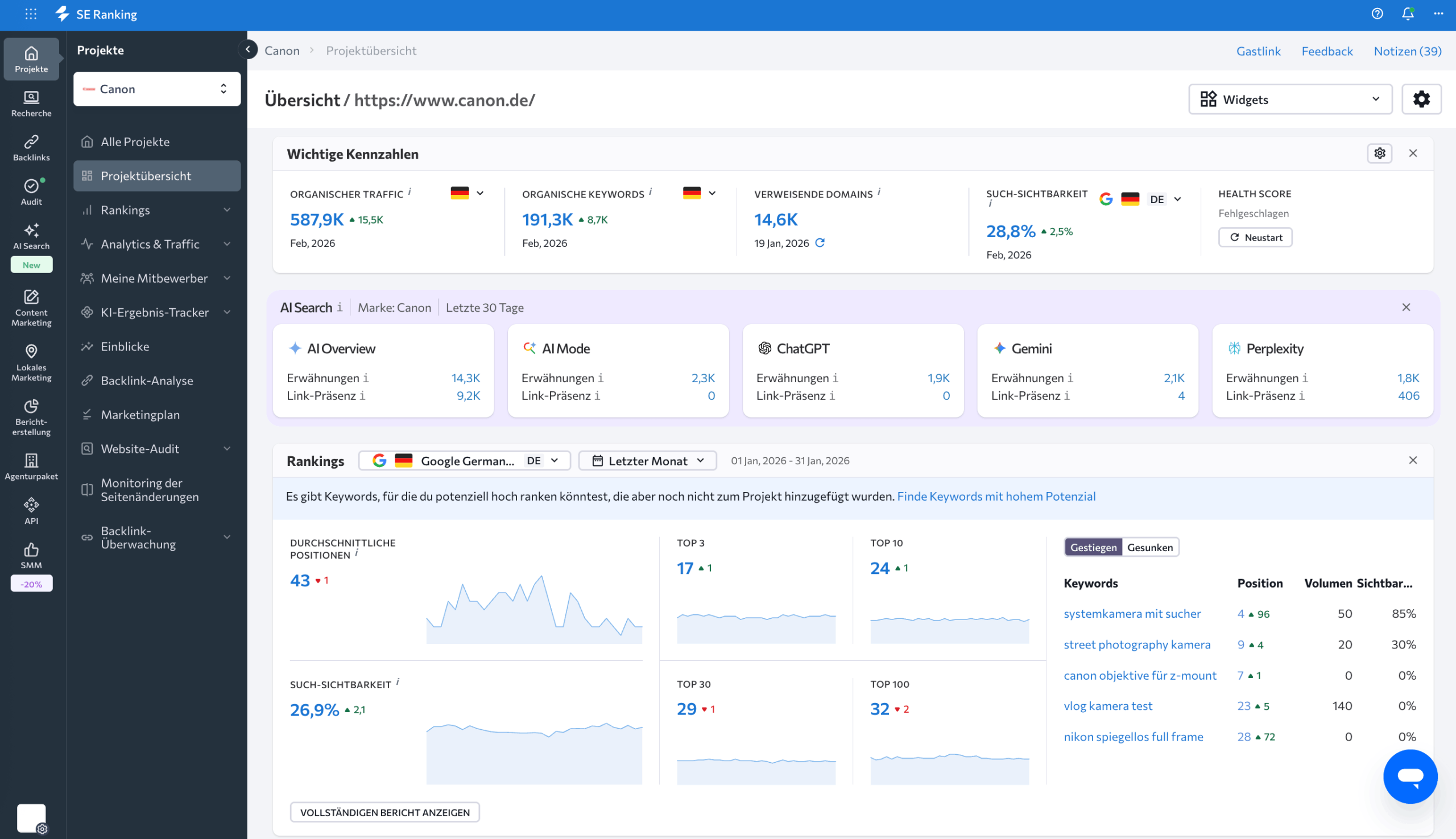Viewport: 1456px width, 839px height.
Task: Collapse the left project panel arrow
Action: tap(248, 49)
